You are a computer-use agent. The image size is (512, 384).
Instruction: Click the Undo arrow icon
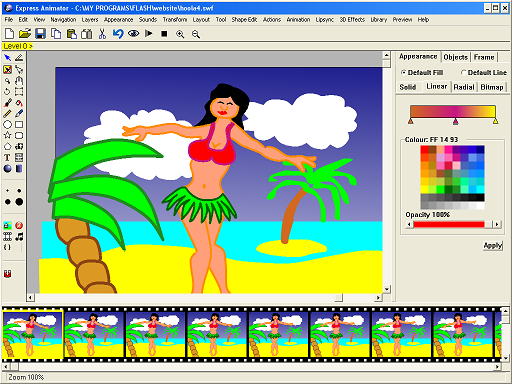click(118, 34)
